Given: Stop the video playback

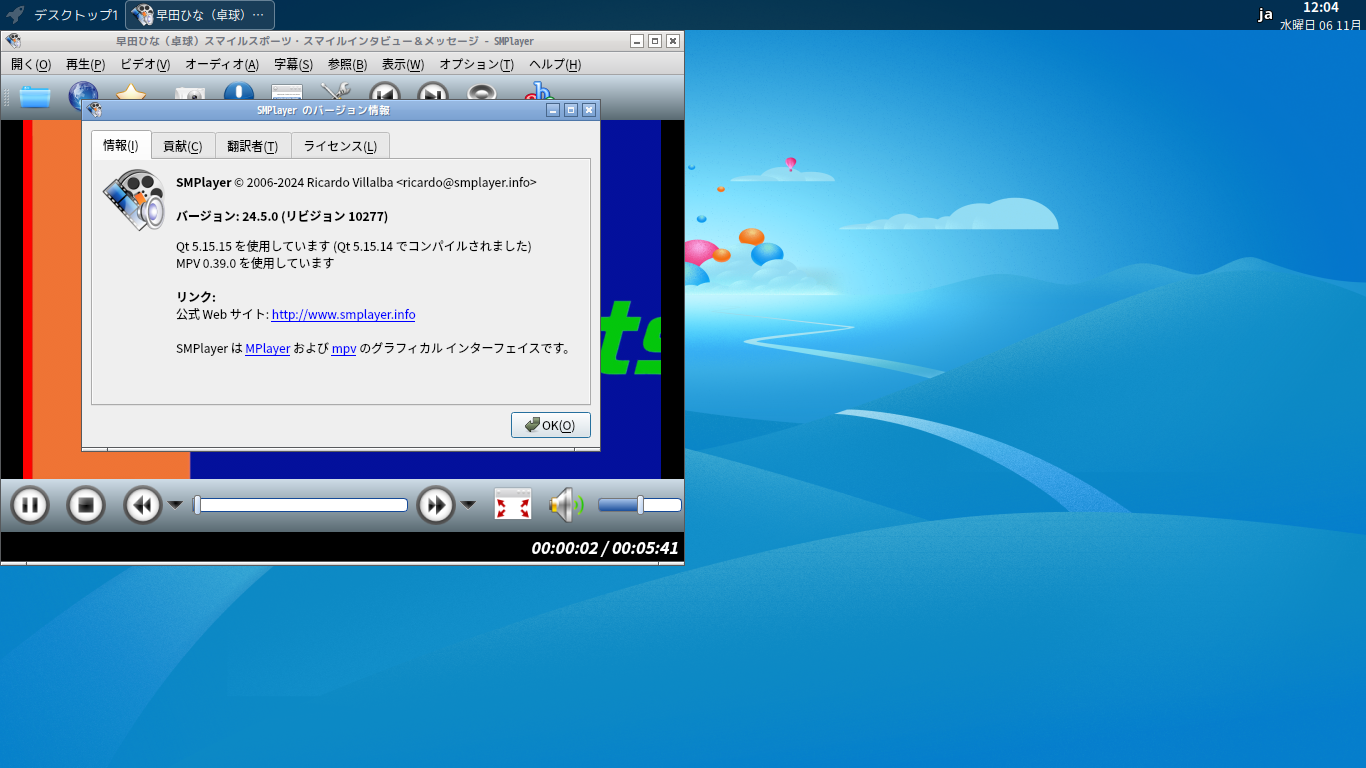Looking at the screenshot, I should coord(86,505).
